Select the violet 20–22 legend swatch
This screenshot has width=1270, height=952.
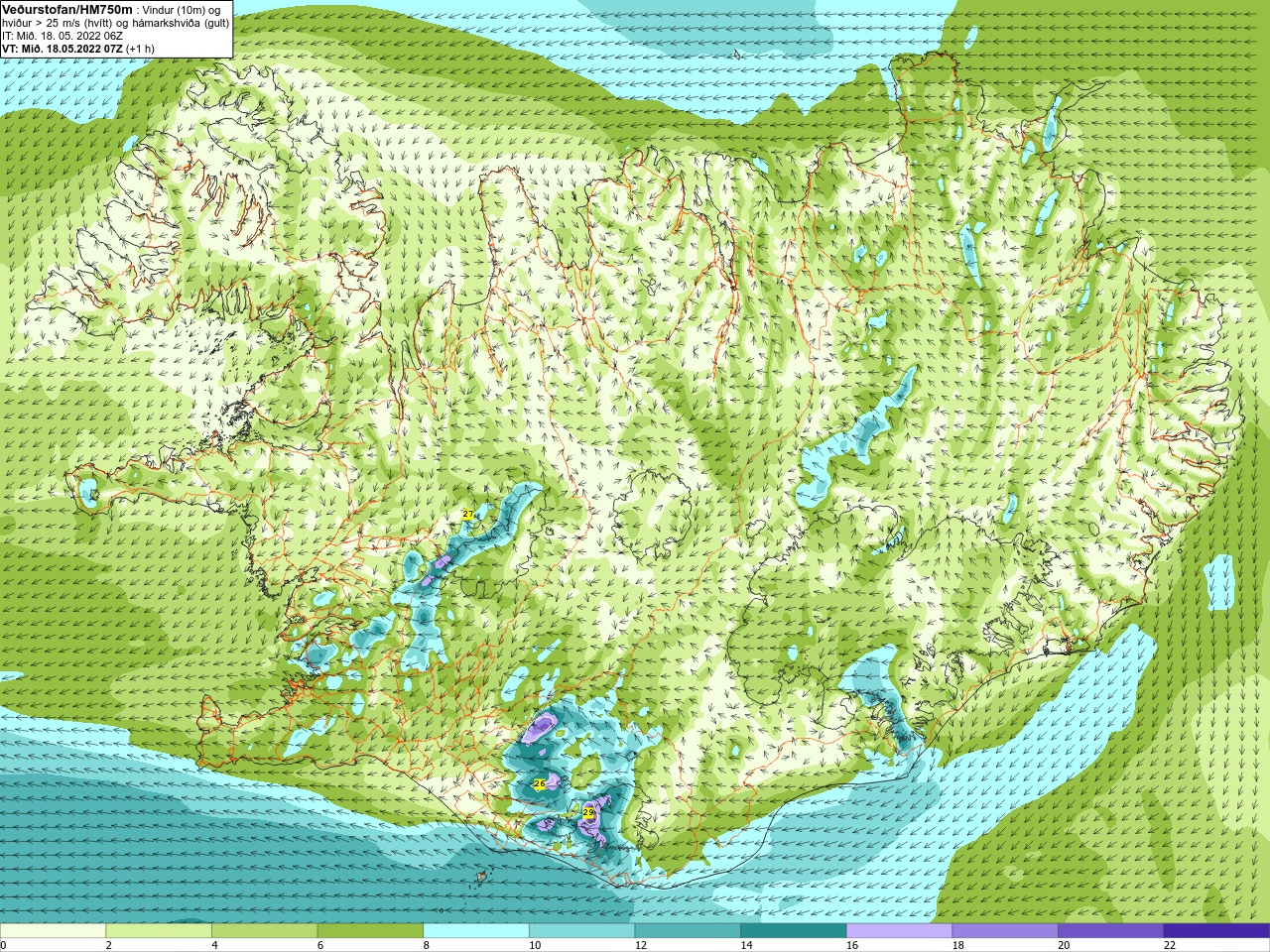coord(1111,931)
